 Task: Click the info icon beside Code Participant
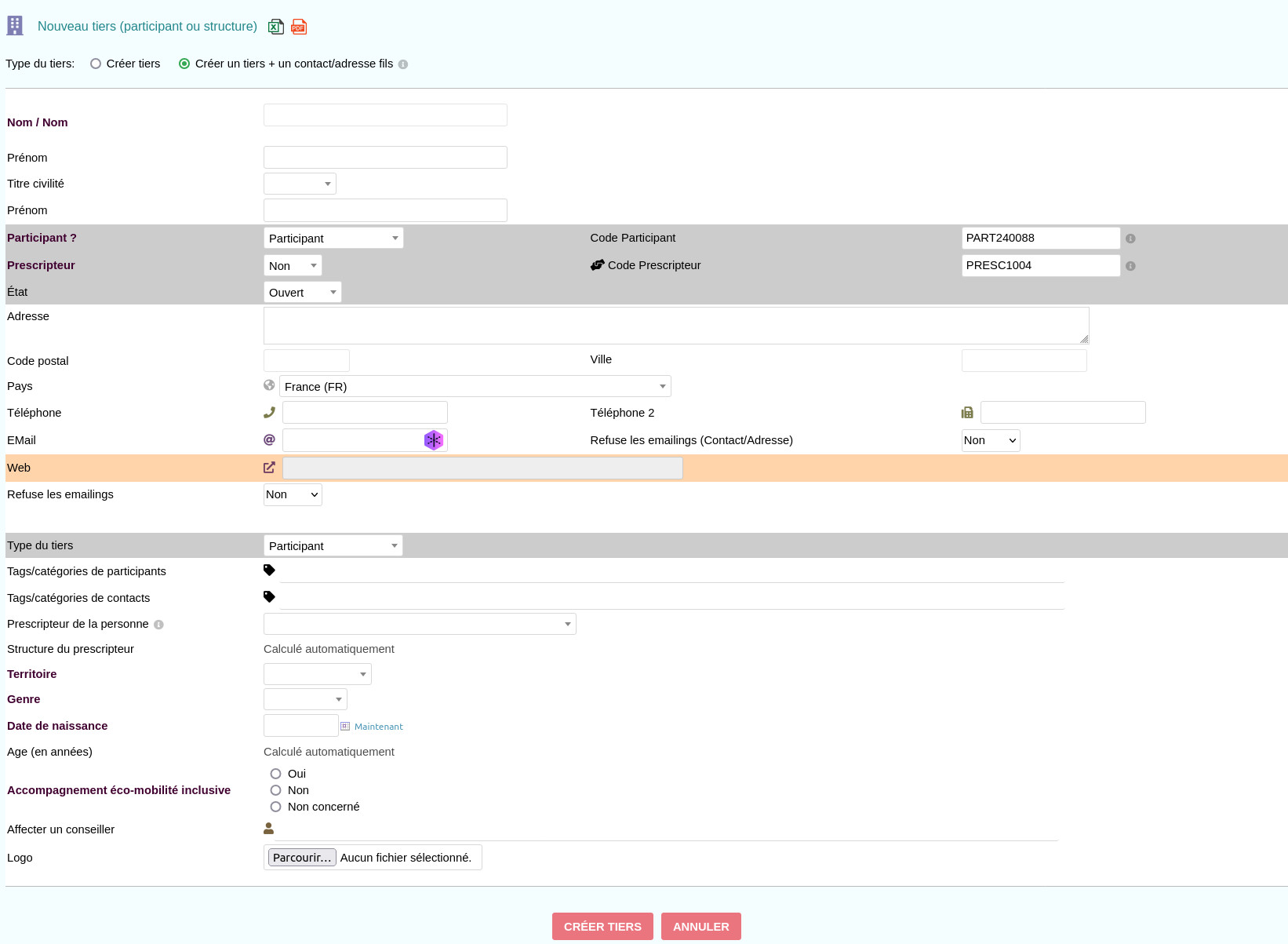[x=1130, y=239]
